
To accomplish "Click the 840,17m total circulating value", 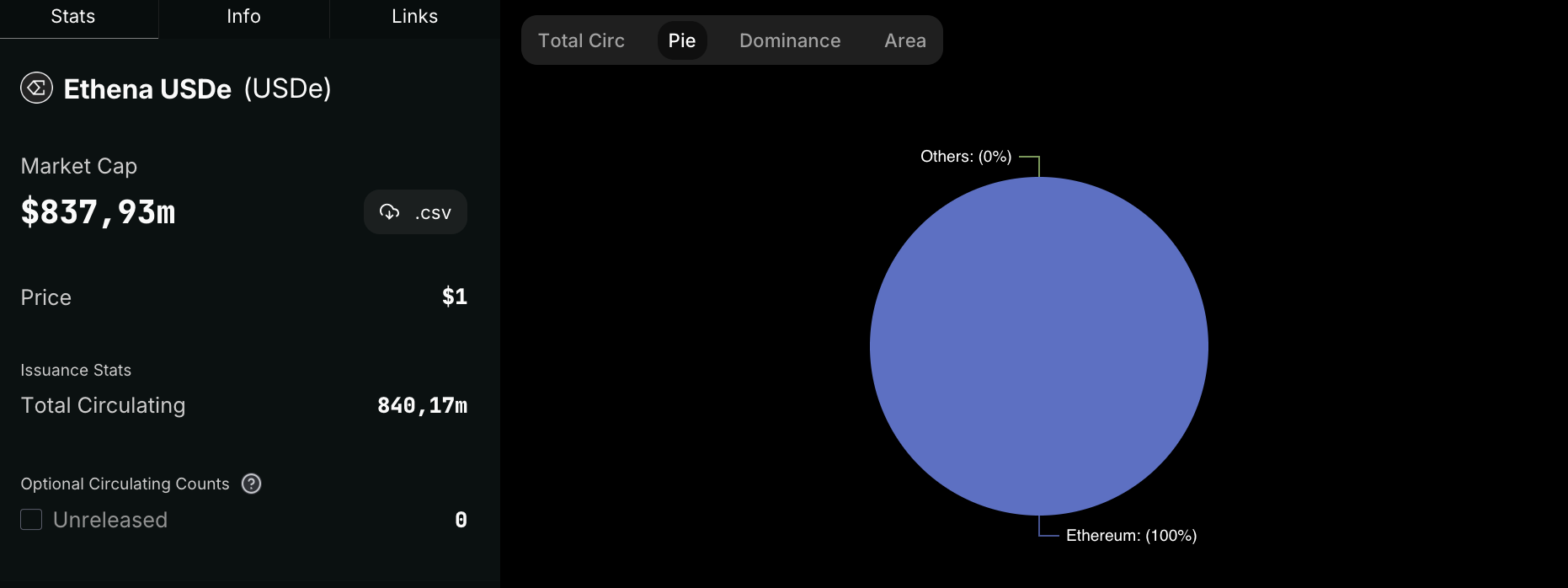I will pyautogui.click(x=422, y=405).
